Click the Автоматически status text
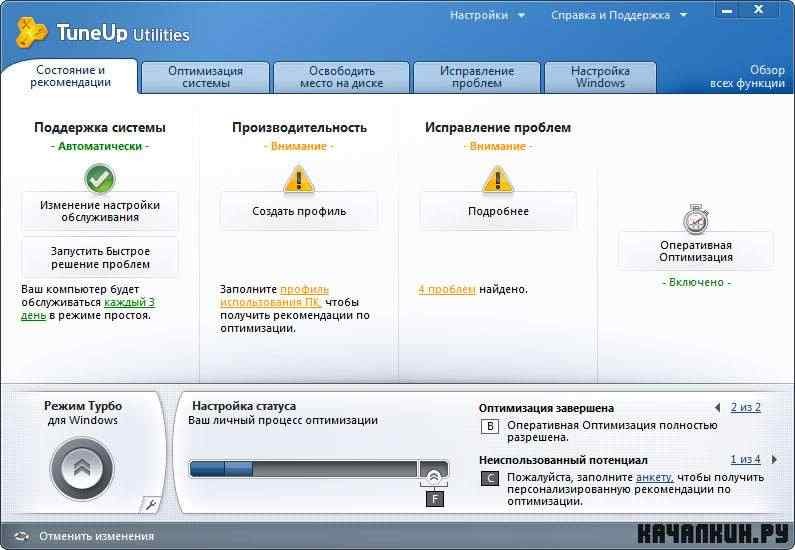Image resolution: width=795 pixels, height=550 pixels. click(100, 146)
